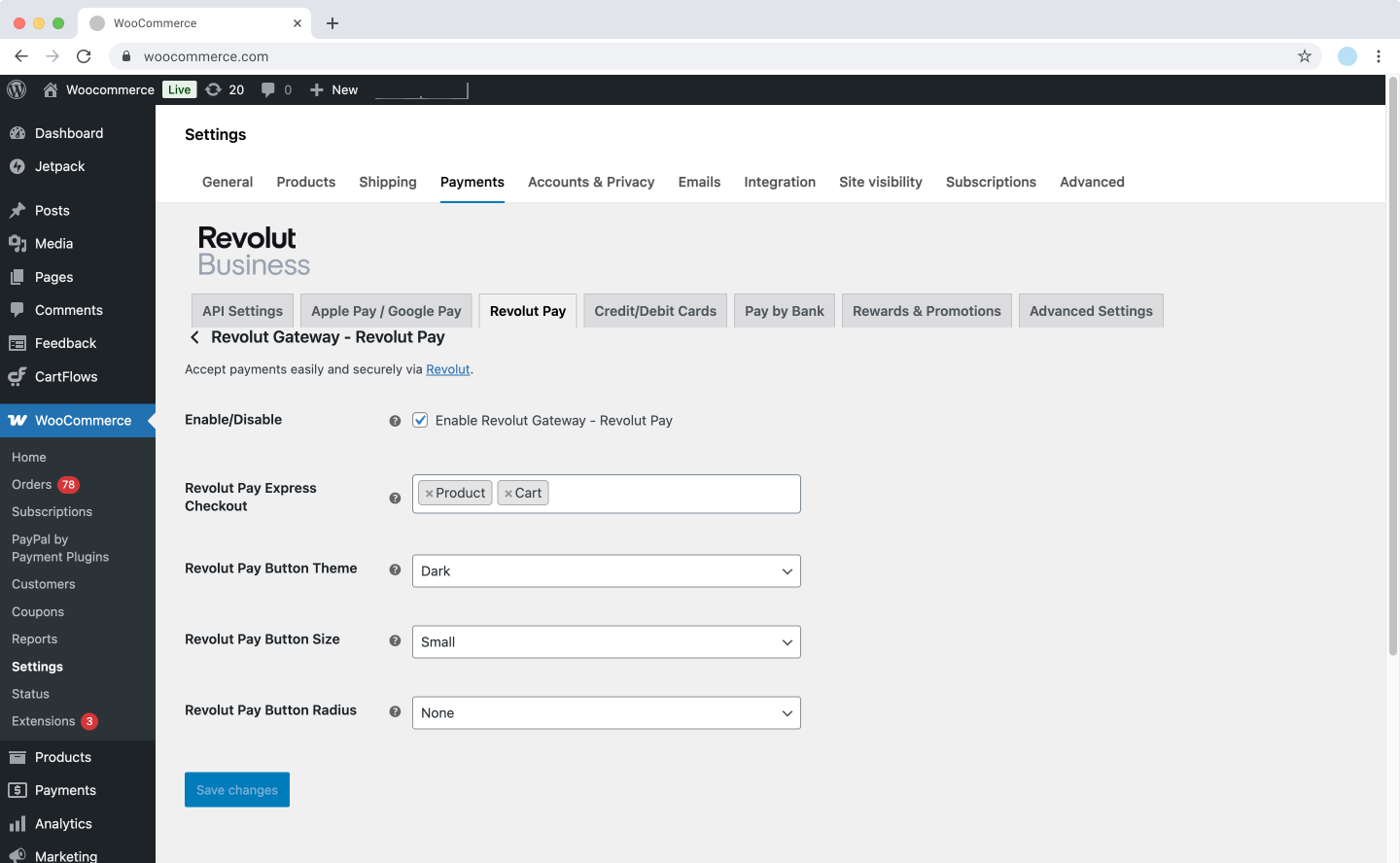The height and width of the screenshot is (863, 1400).
Task: Open the Credit/Debit Cards tab
Action: (655, 311)
